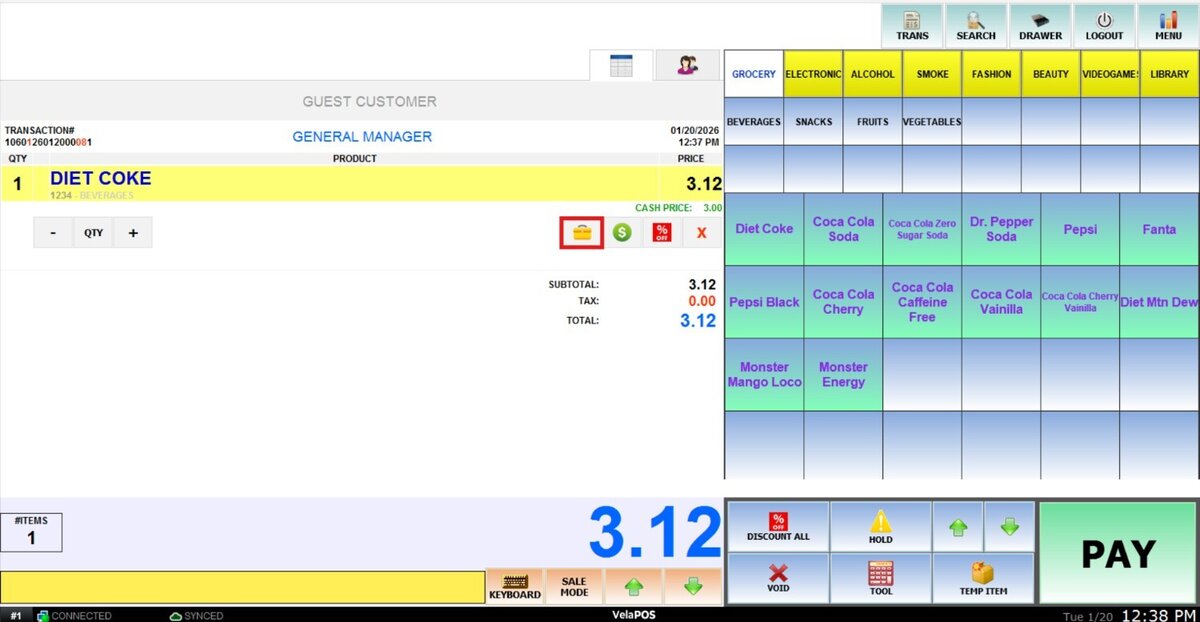Add Coca Cola Cherry product
The width and height of the screenshot is (1200, 622).
(843, 302)
